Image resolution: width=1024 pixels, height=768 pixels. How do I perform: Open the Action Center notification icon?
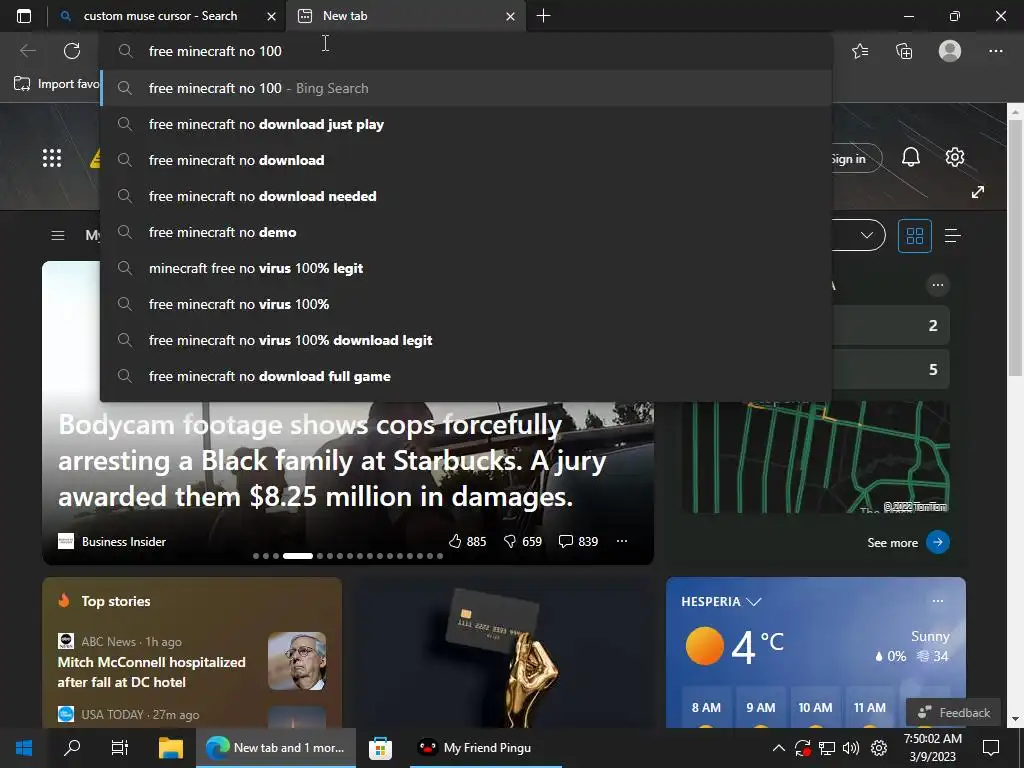[x=991, y=748]
